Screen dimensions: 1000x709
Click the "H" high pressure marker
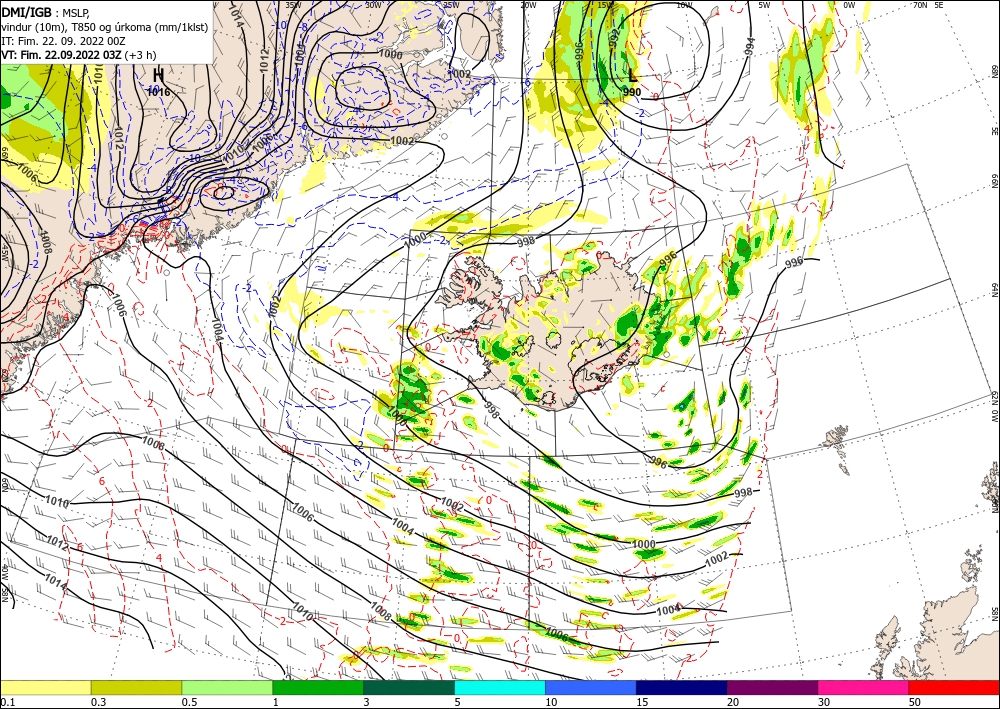click(158, 75)
